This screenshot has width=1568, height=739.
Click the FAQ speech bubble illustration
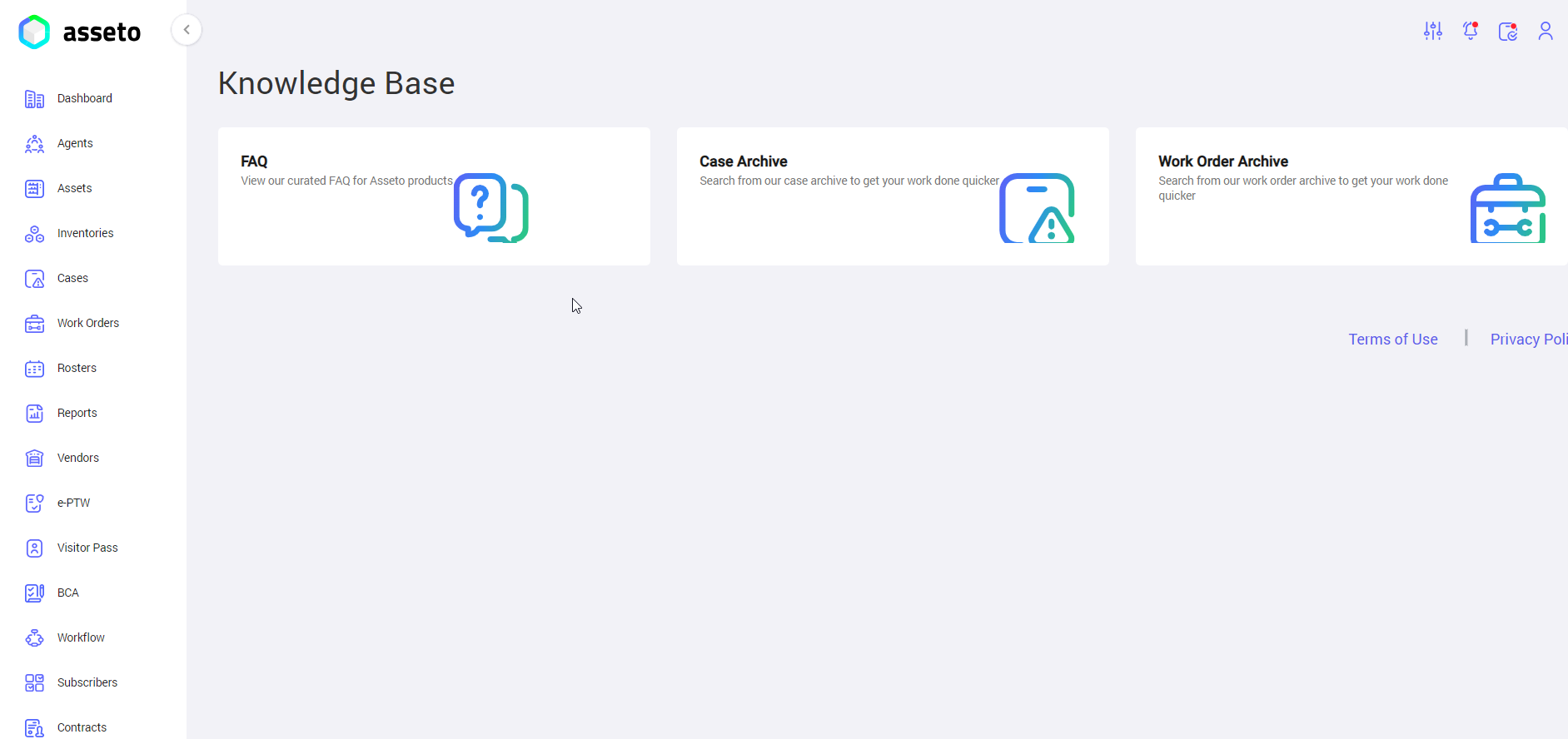pyautogui.click(x=491, y=208)
